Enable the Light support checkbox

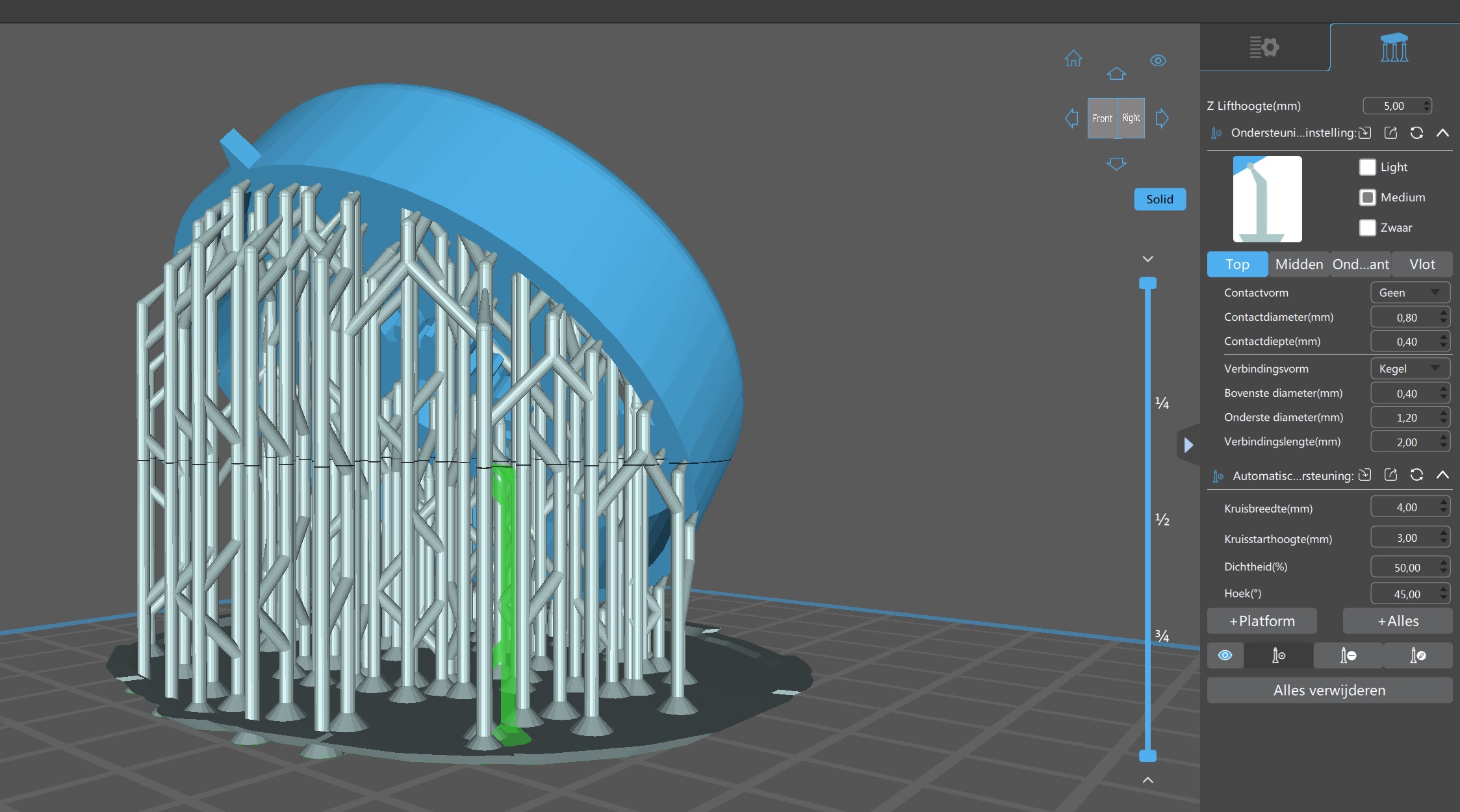click(1367, 167)
